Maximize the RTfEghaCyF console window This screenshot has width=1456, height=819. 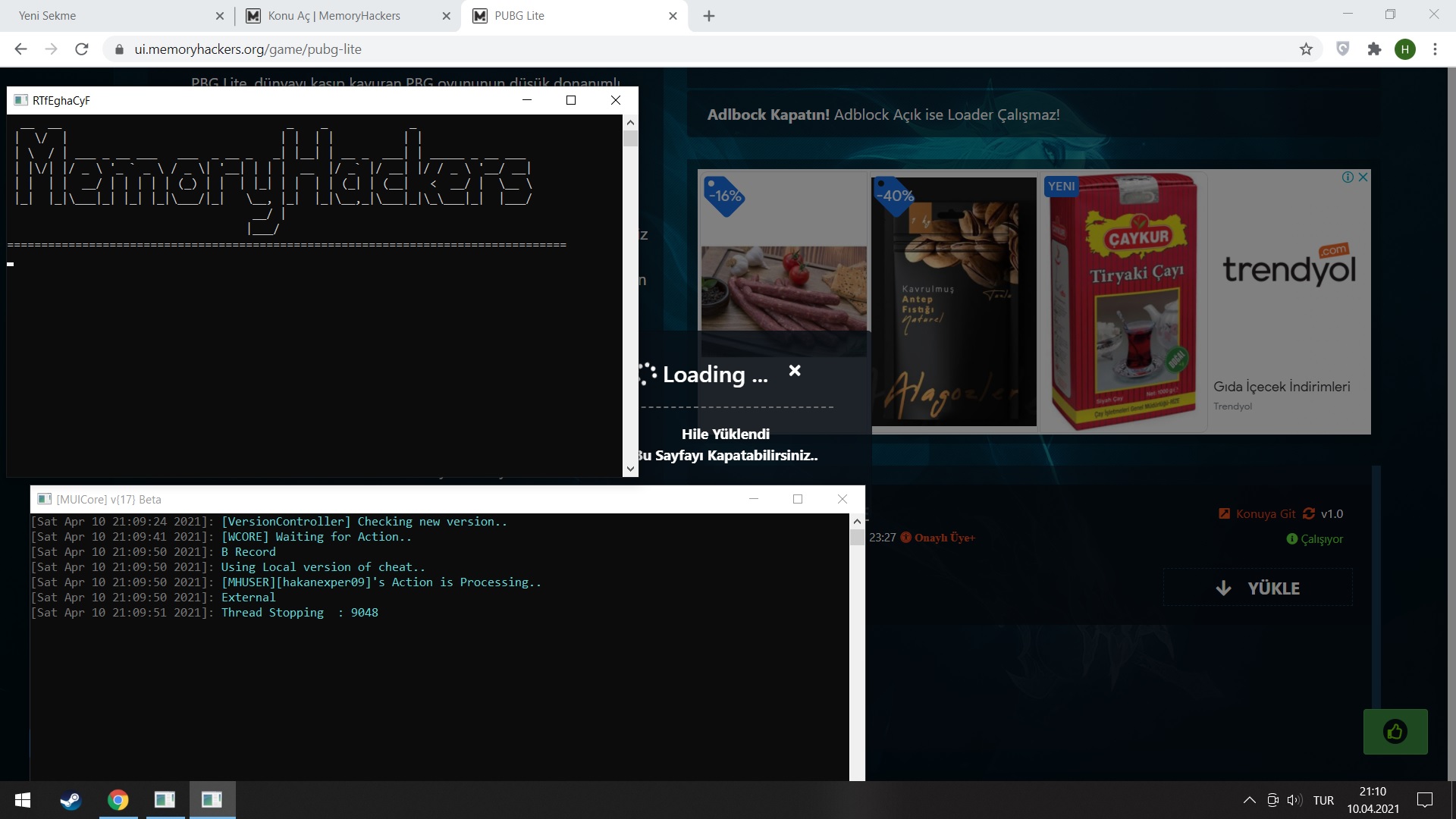coord(571,100)
